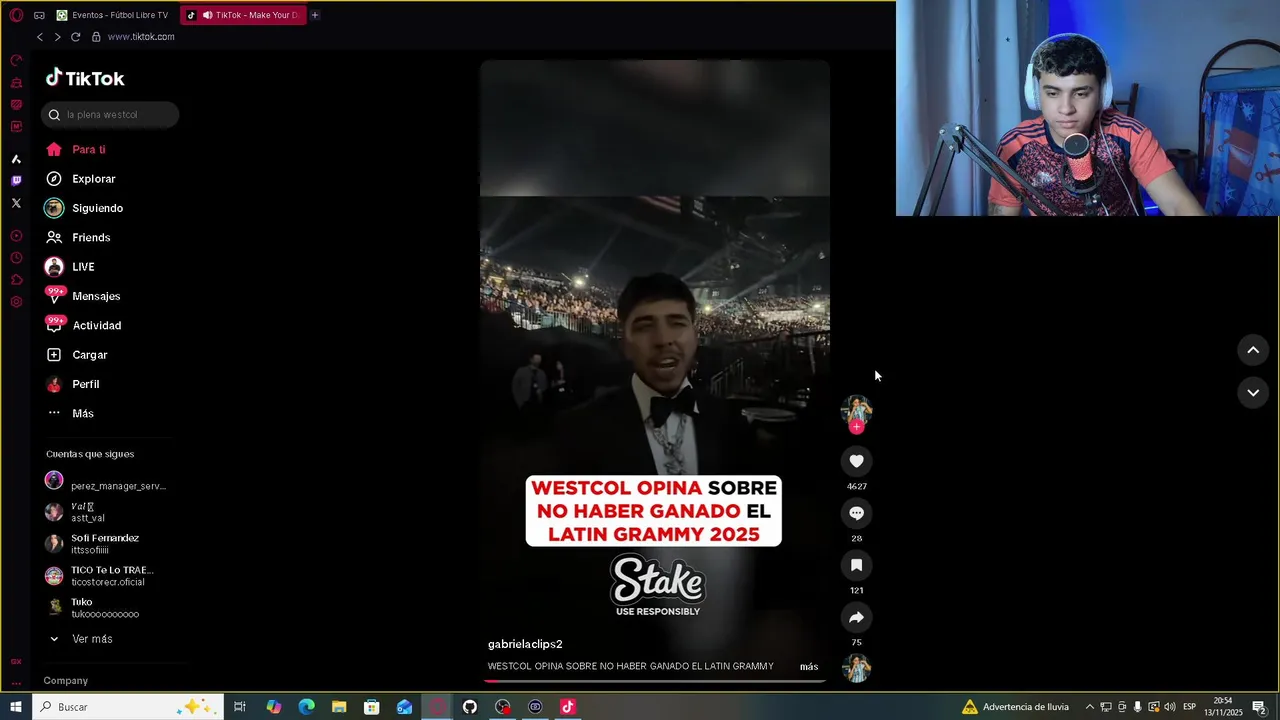Like the video with heart icon

click(856, 461)
